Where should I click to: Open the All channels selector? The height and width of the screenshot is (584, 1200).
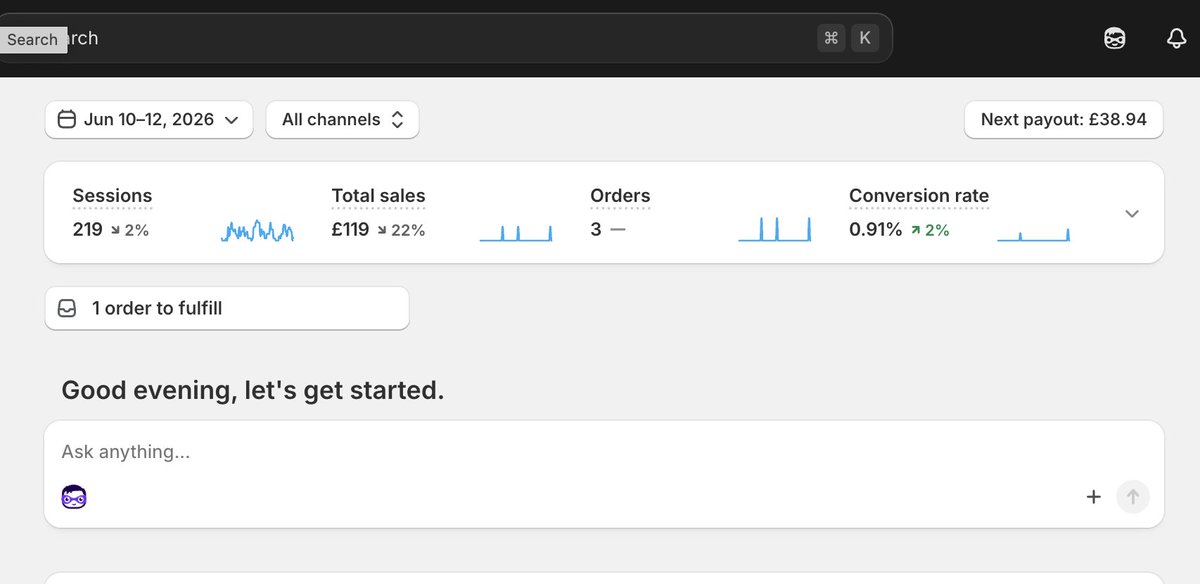tap(342, 120)
